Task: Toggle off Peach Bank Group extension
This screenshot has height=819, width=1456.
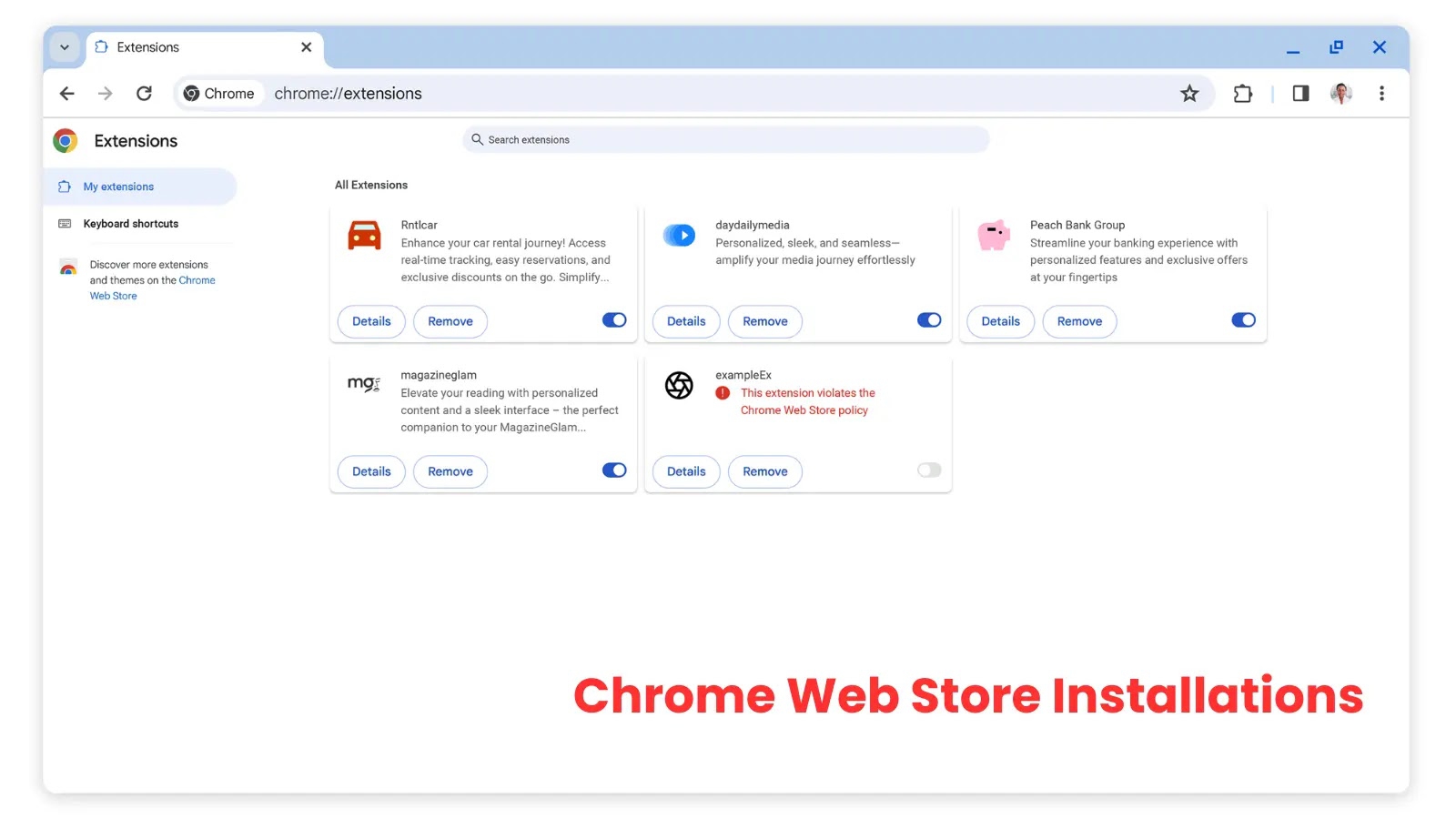Action: [x=1244, y=320]
